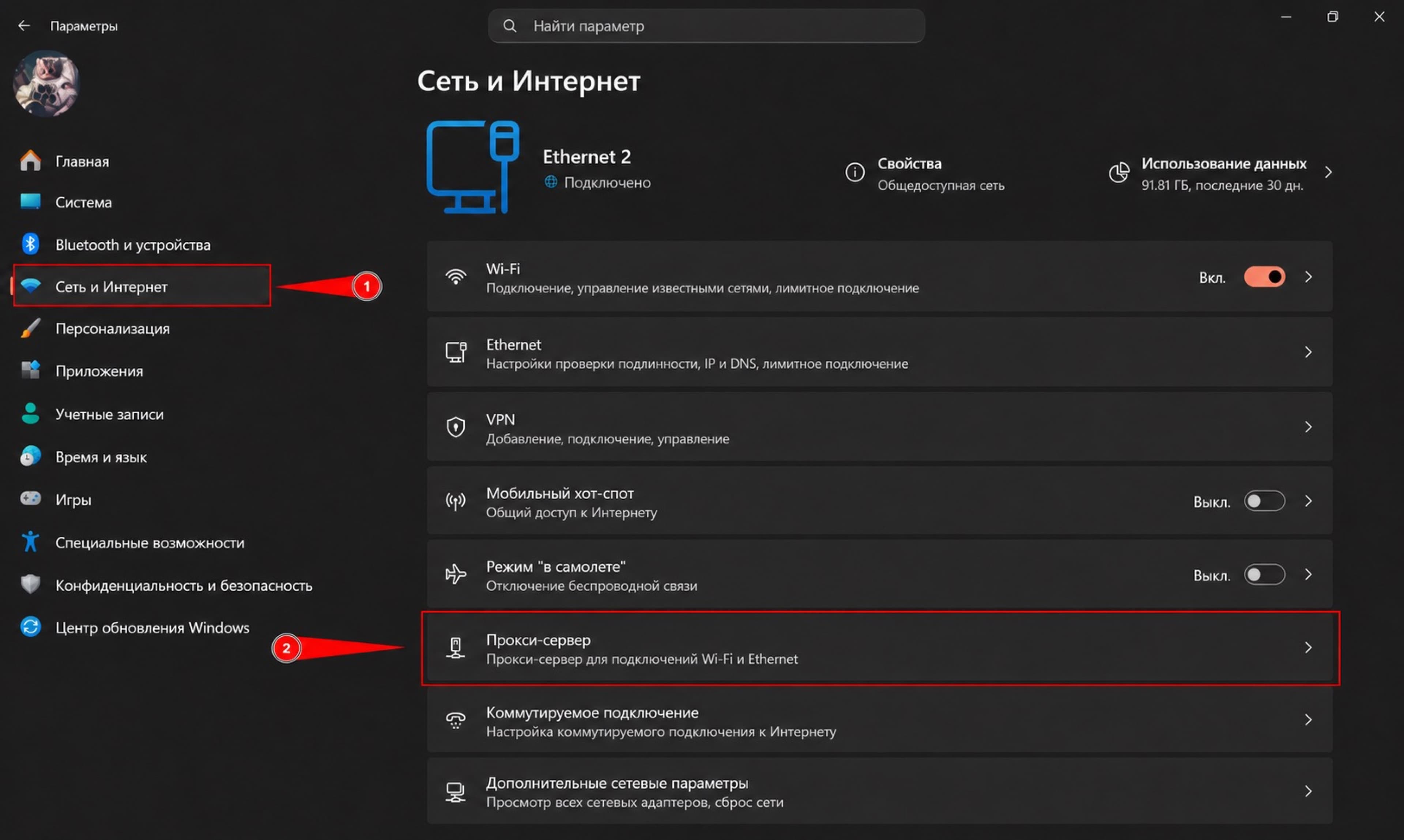Click the Приложения apps icon
The image size is (1404, 840).
click(31, 371)
